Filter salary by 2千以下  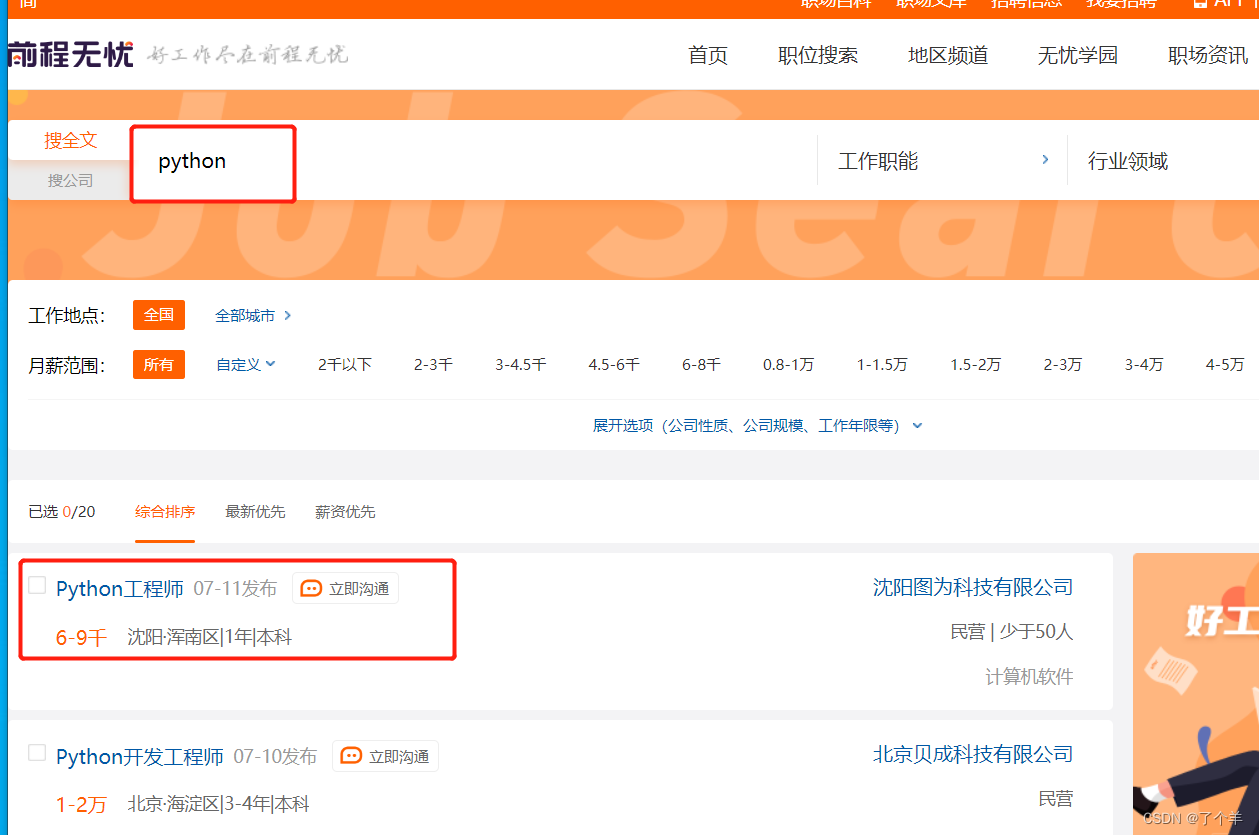click(345, 365)
